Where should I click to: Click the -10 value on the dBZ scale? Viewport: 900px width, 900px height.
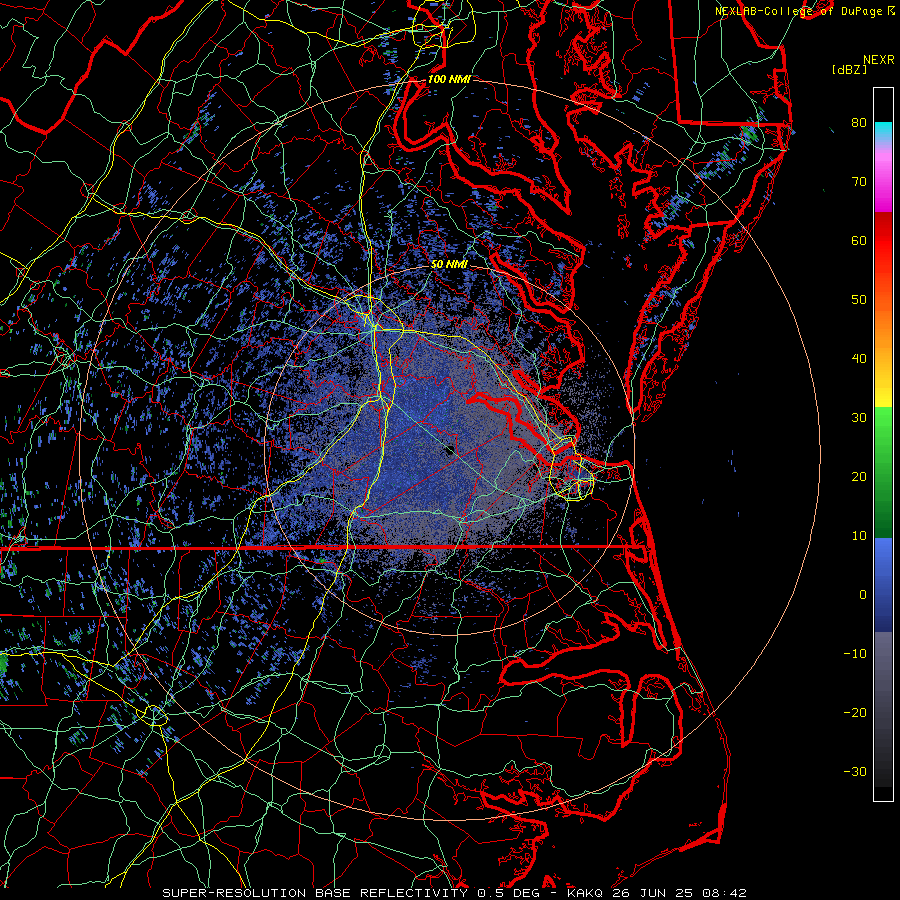pos(855,654)
